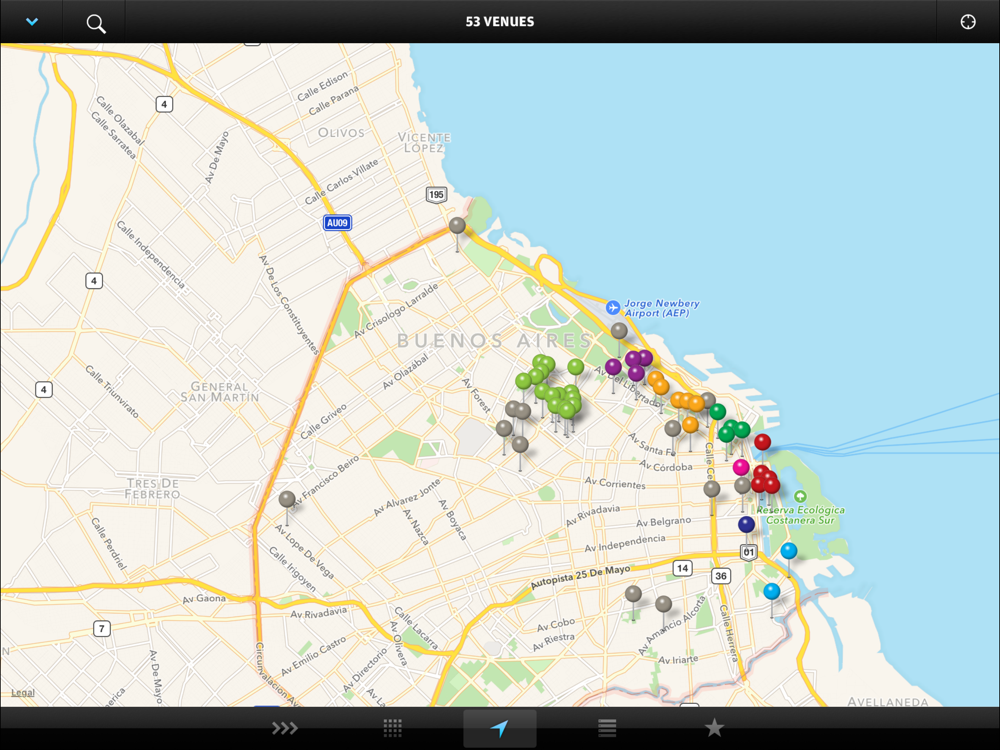The image size is (1000, 750).
Task: Tap the Jorge Newbery Airport plane icon
Action: point(613,308)
